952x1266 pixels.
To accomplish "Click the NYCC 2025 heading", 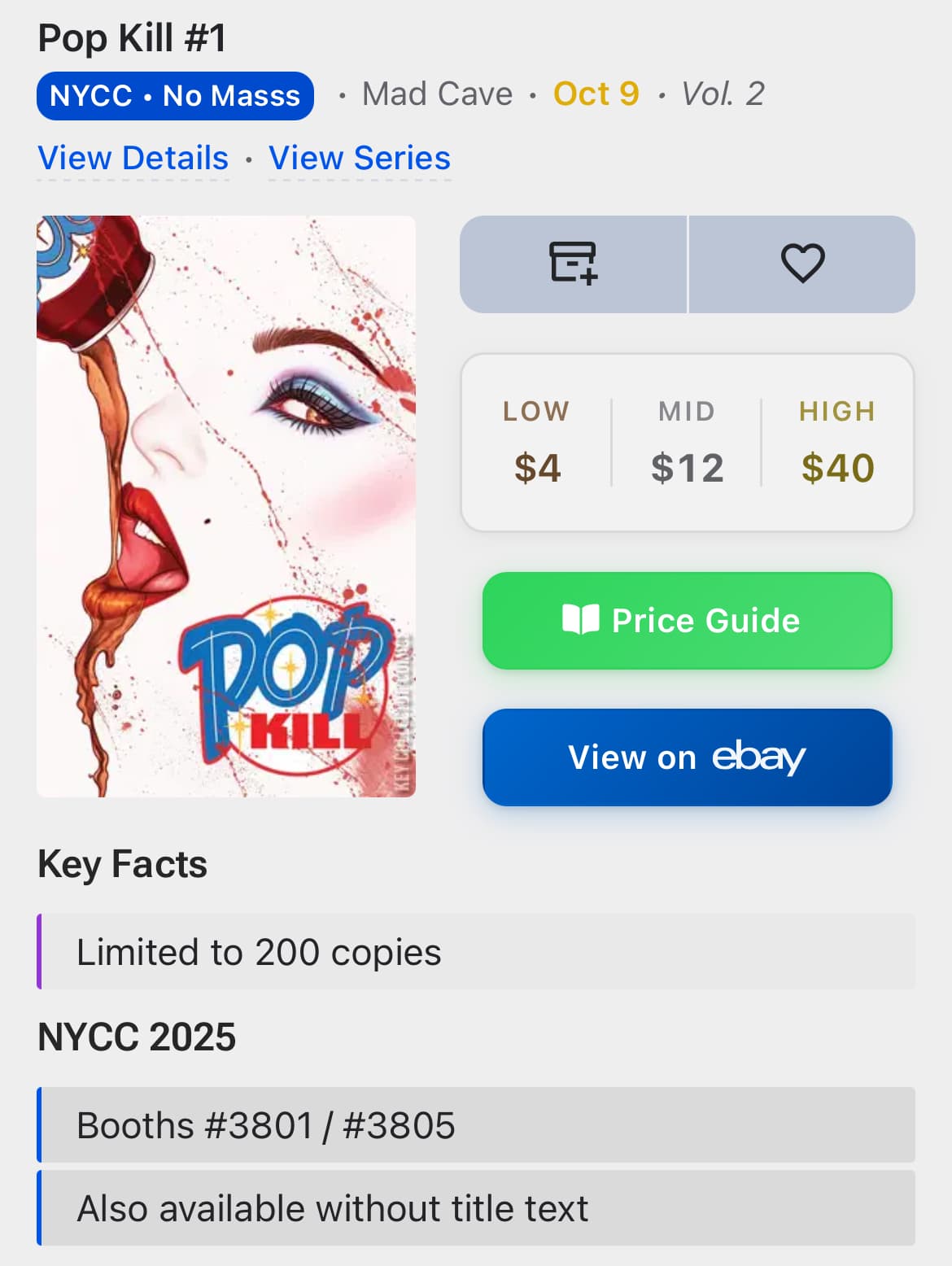I will [x=137, y=1037].
